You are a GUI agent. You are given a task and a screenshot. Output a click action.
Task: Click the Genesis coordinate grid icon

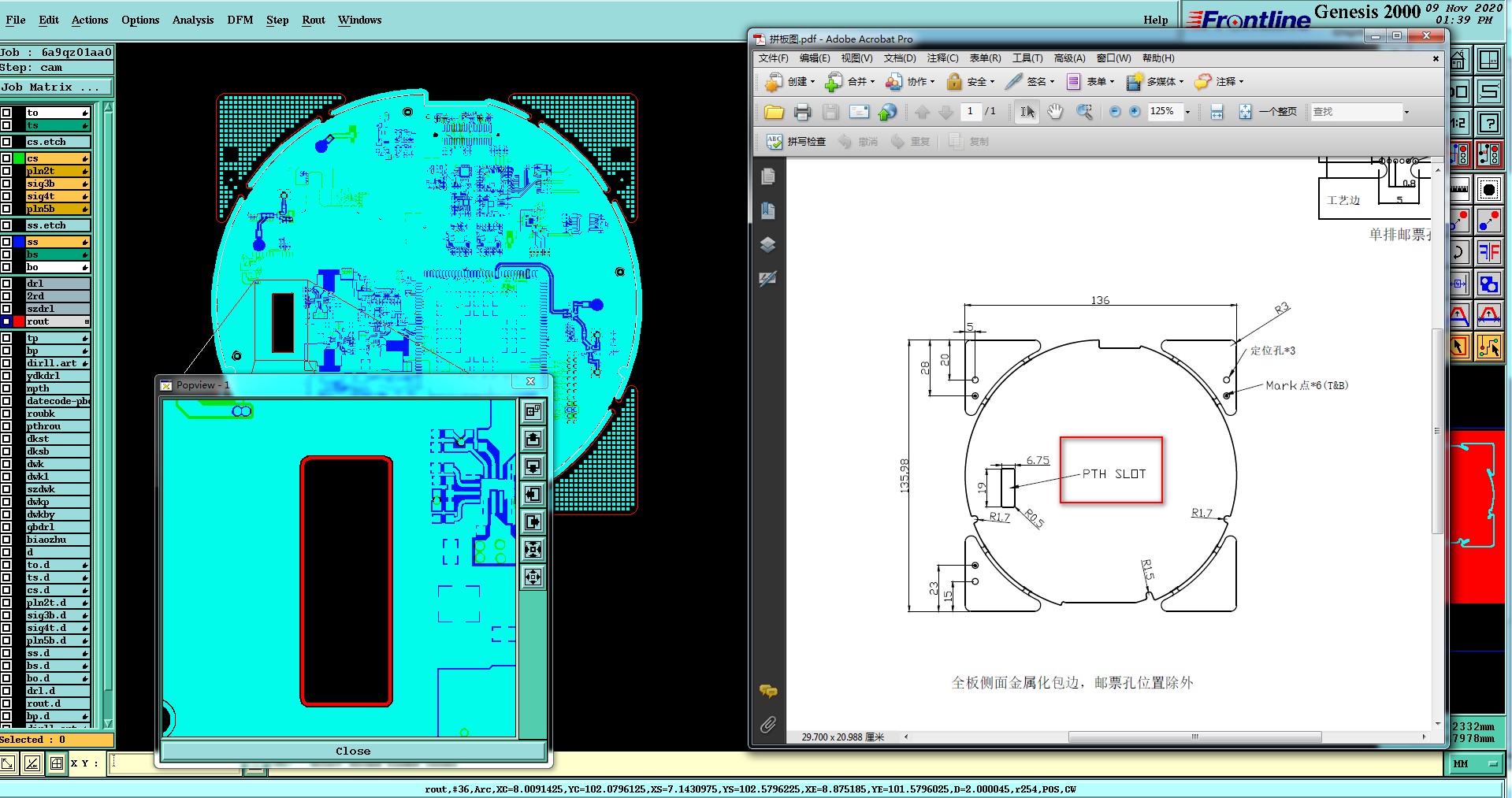(57, 763)
